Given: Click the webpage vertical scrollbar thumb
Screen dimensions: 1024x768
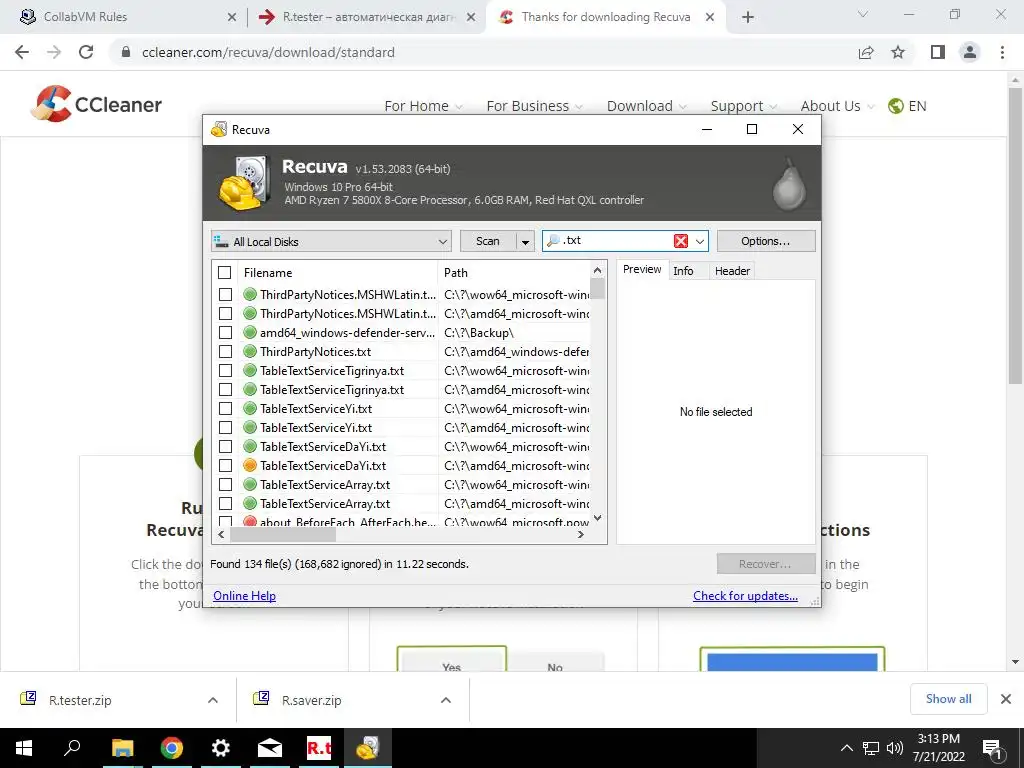Looking at the screenshot, I should (1015, 235).
